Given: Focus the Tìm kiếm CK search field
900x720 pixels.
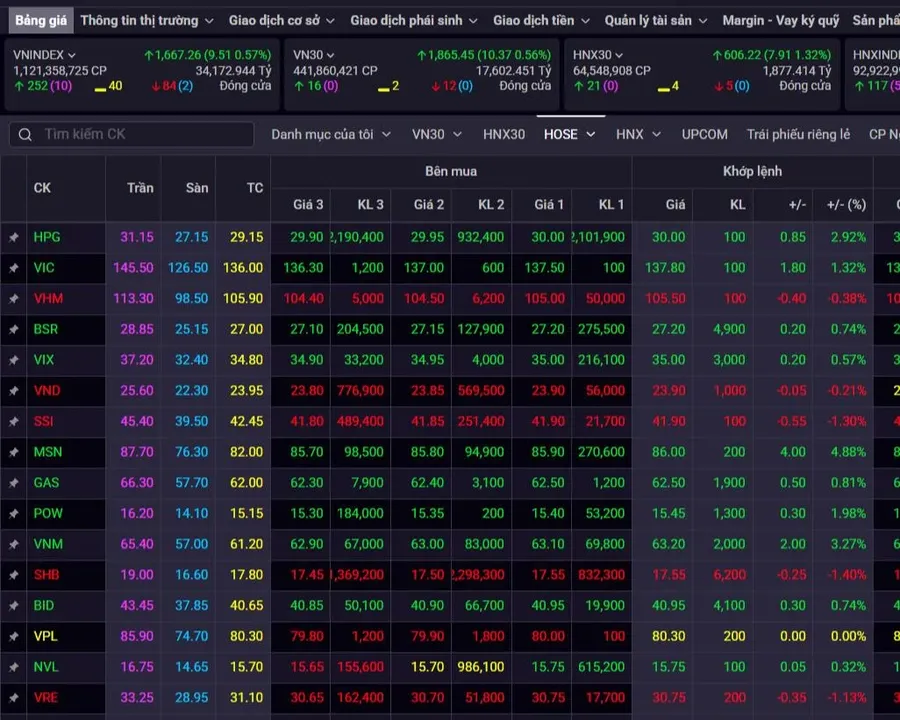Looking at the screenshot, I should point(131,134).
